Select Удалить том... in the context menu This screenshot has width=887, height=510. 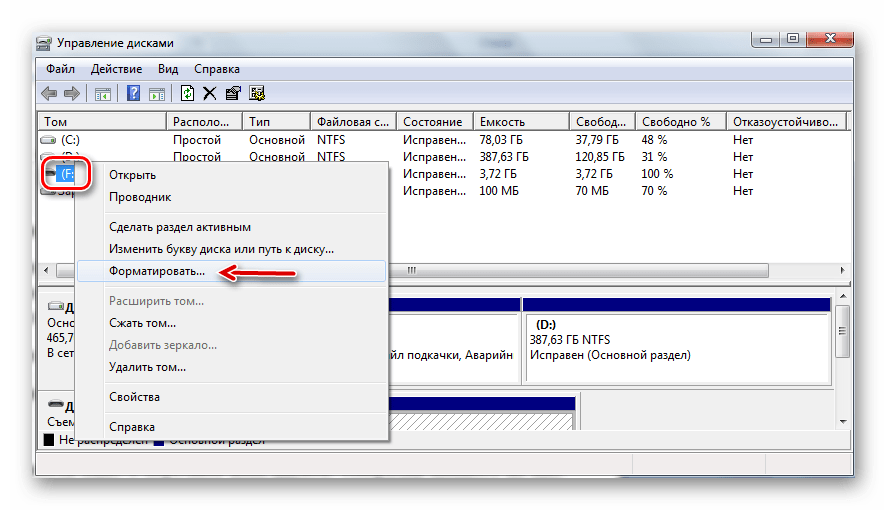pos(147,367)
